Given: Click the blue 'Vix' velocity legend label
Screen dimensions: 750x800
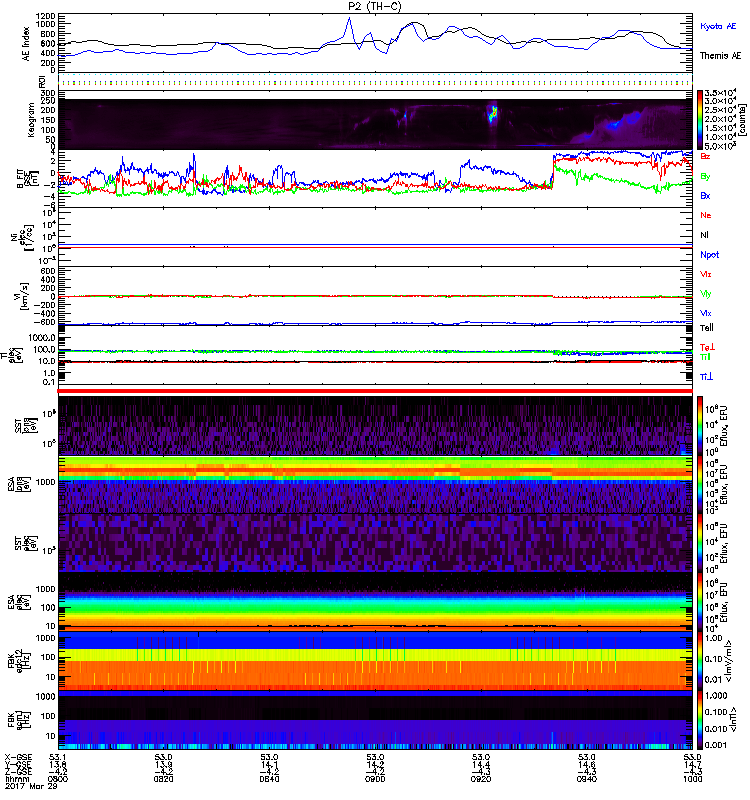Looking at the screenshot, I should (706, 313).
